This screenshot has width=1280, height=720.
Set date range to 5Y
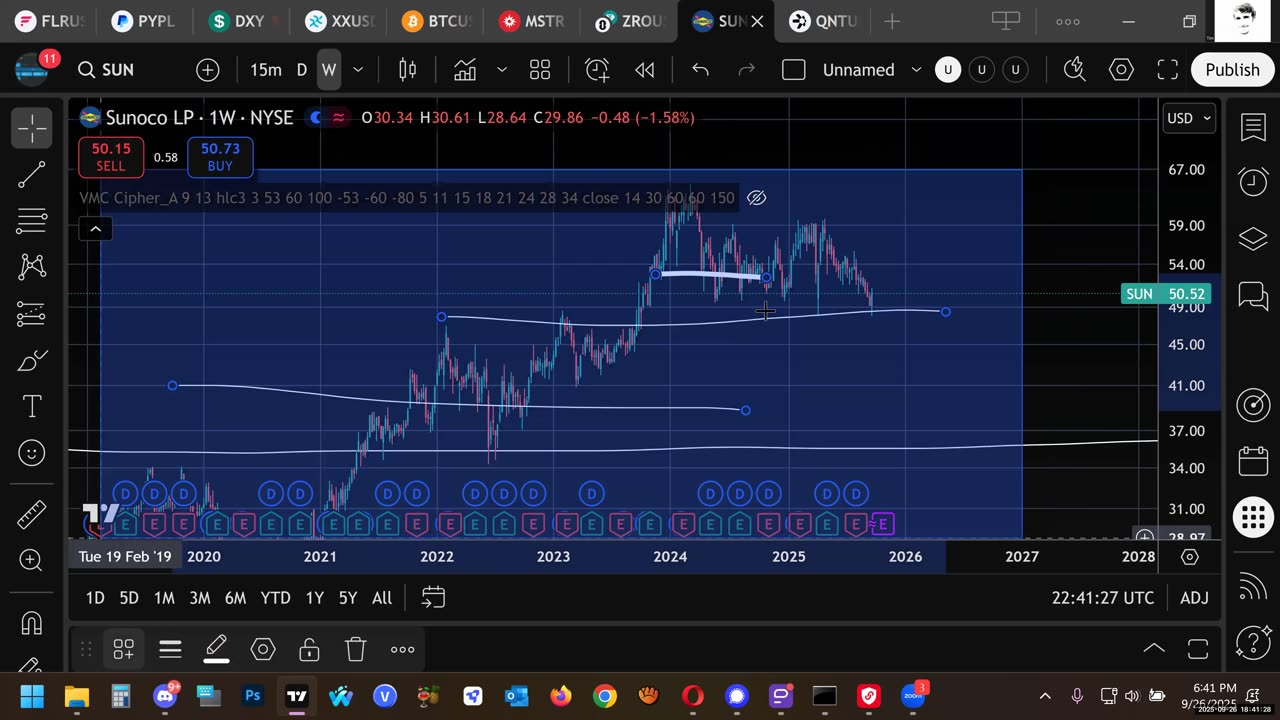click(347, 598)
